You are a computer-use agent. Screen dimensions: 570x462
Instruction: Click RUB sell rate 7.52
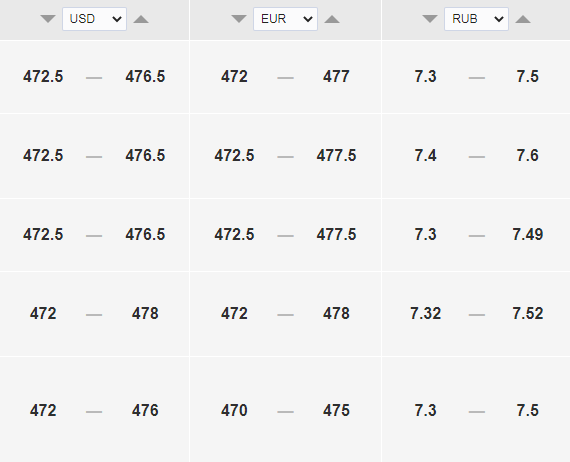[x=528, y=314]
